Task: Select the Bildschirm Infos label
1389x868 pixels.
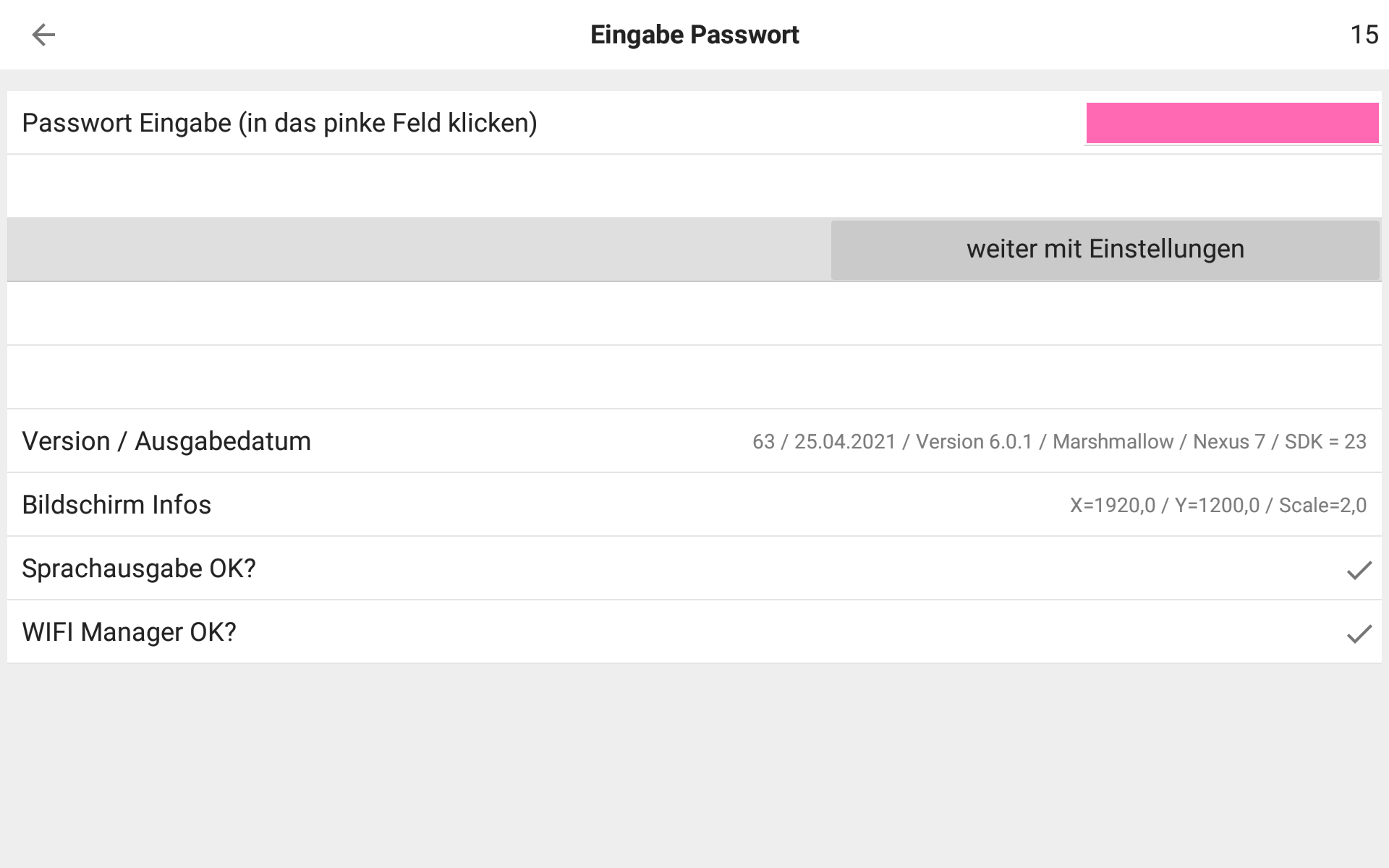Action: (116, 505)
